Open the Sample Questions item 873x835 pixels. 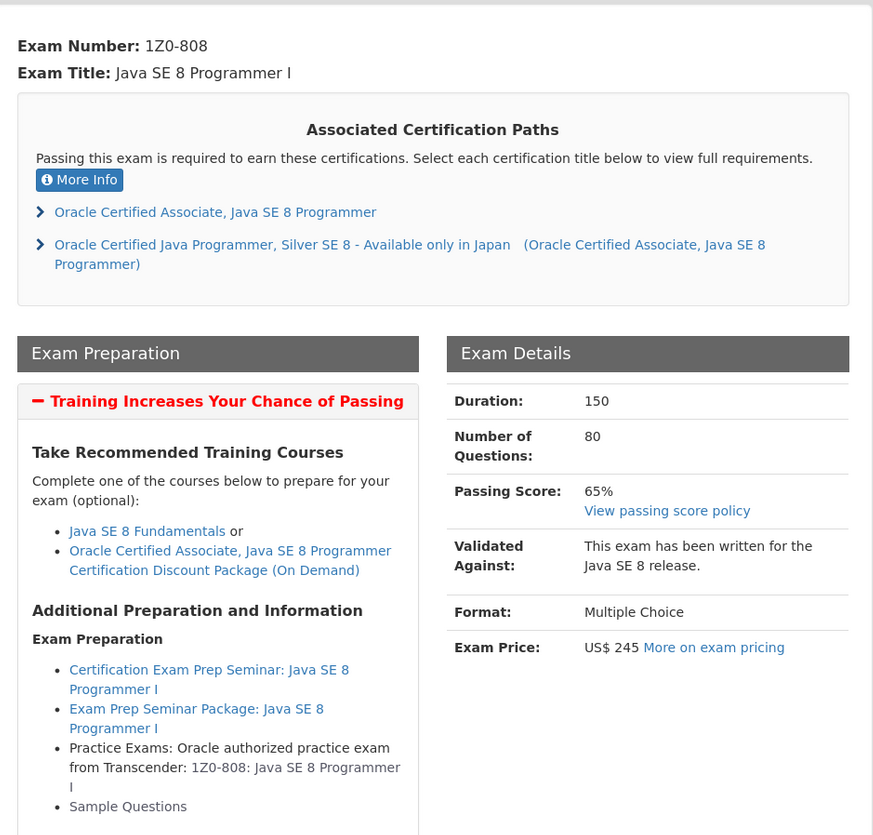point(127,807)
